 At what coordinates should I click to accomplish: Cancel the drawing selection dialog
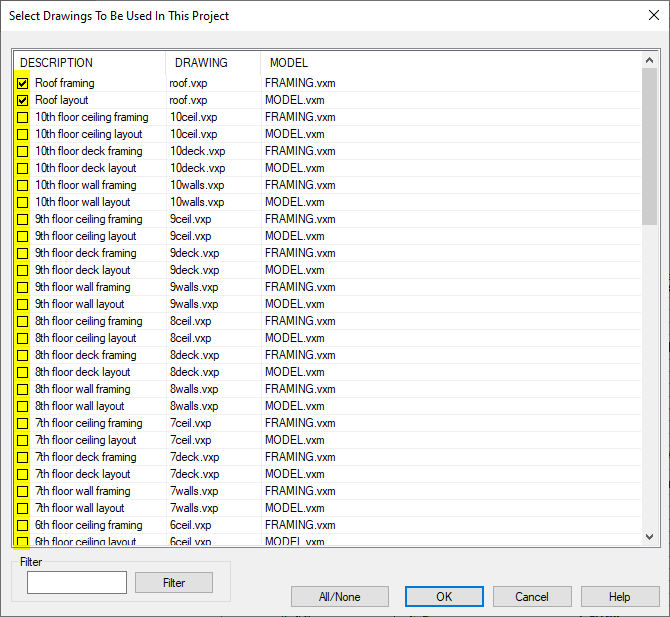pos(531,597)
